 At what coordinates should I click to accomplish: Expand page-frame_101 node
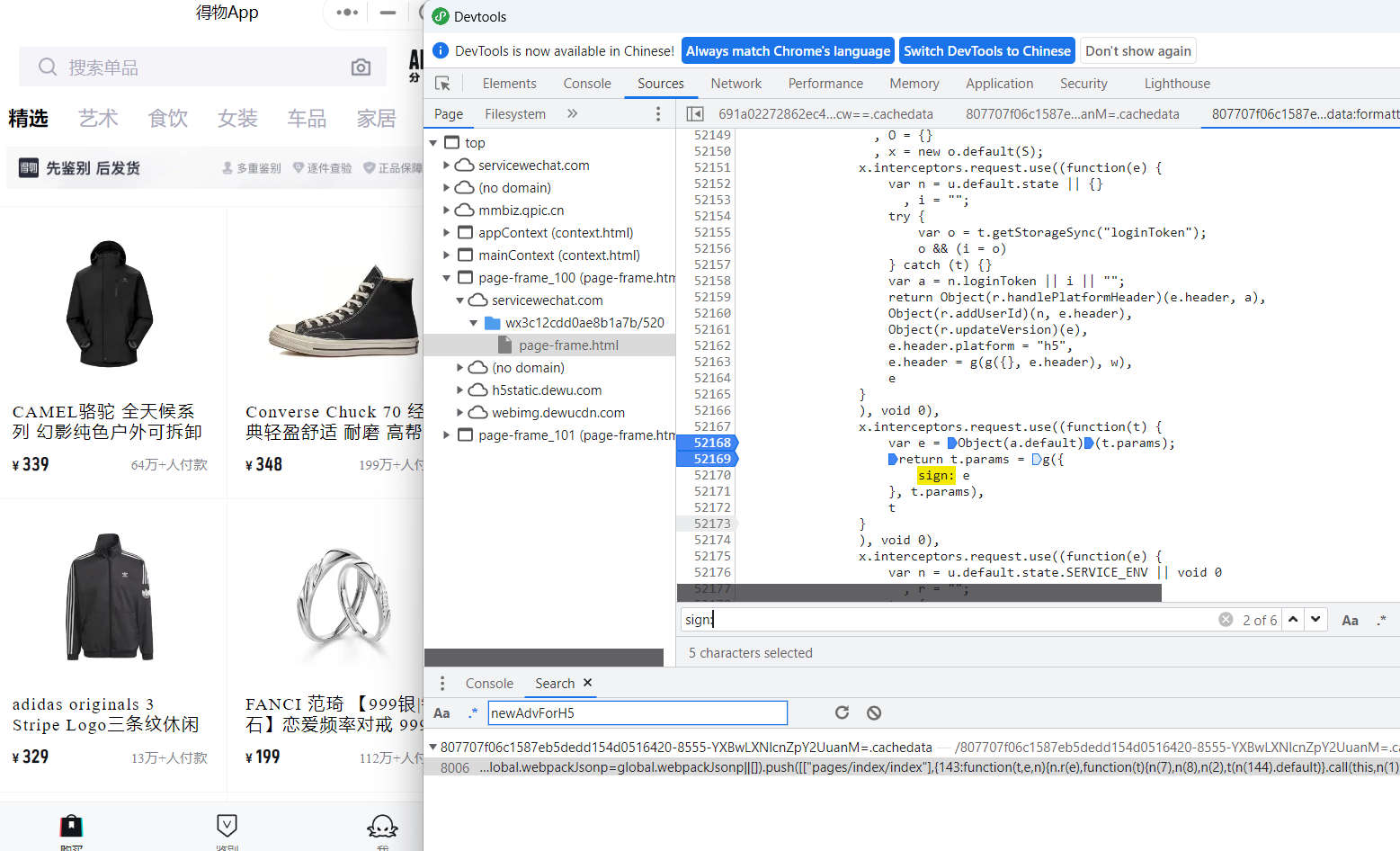(x=446, y=435)
